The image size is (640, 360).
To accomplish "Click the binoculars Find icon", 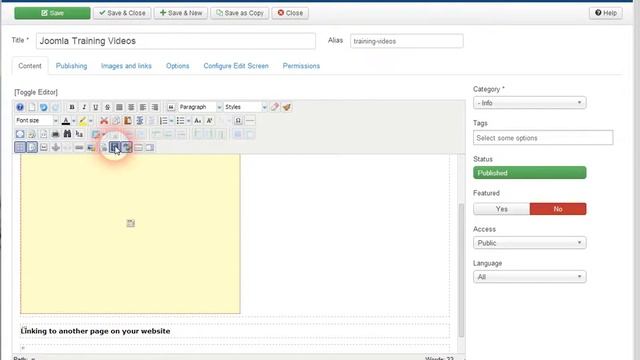I will (x=67, y=134).
